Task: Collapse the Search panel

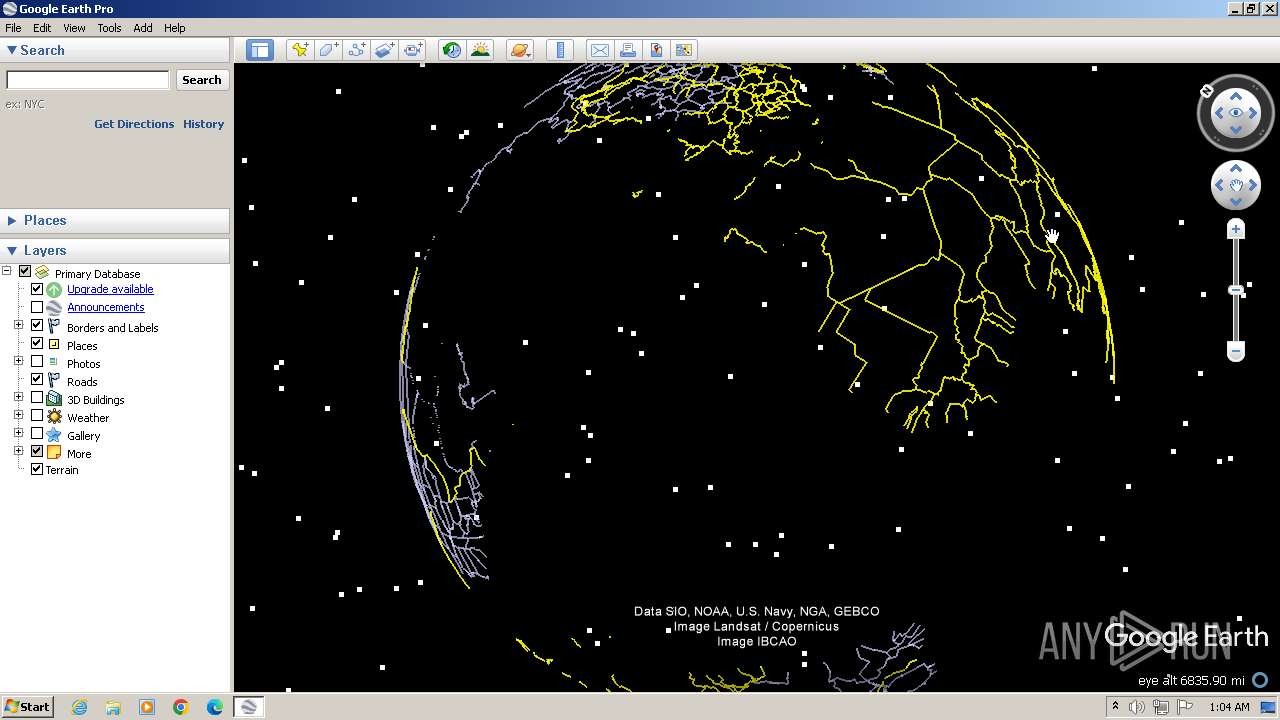Action: coord(12,50)
